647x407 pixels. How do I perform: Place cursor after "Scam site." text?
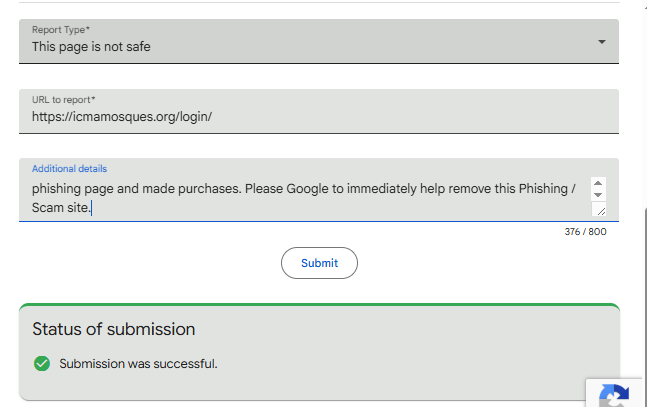(91, 208)
